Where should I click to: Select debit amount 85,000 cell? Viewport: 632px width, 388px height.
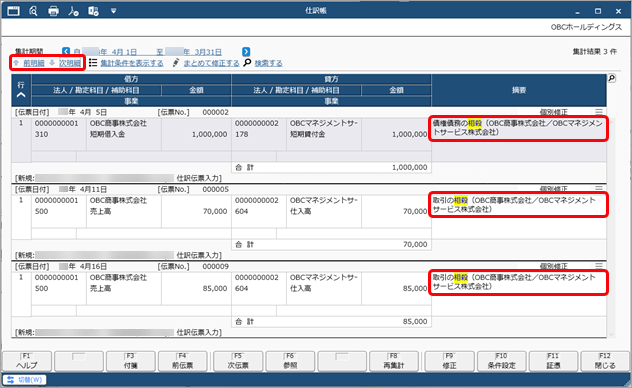[196, 288]
